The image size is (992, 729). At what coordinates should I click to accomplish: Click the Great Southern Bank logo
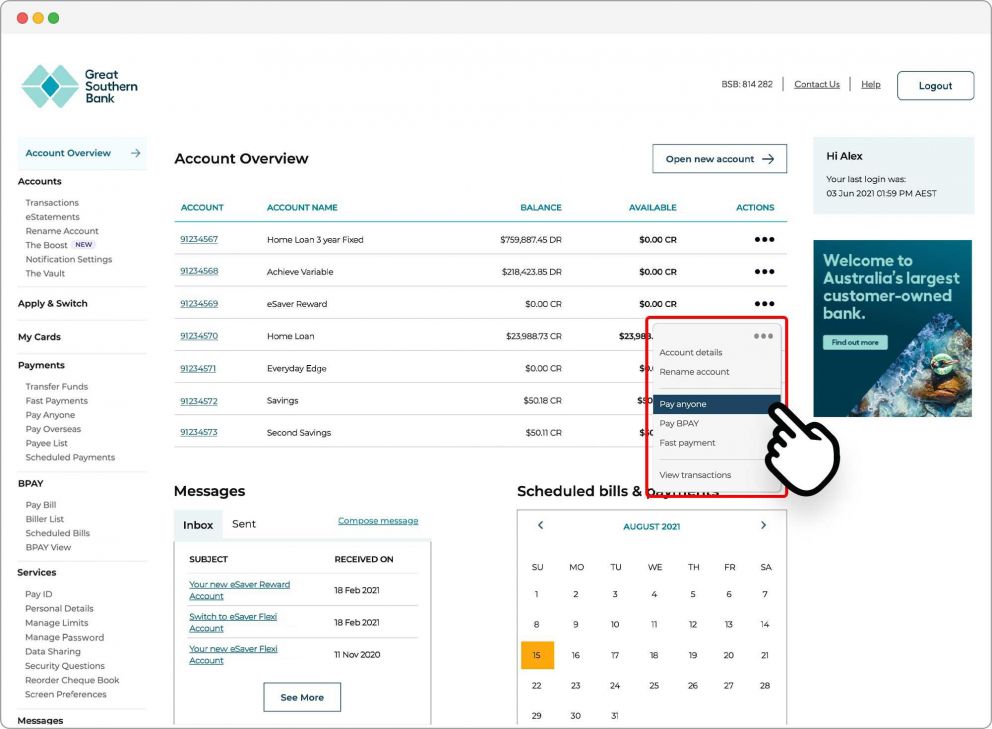coord(80,86)
